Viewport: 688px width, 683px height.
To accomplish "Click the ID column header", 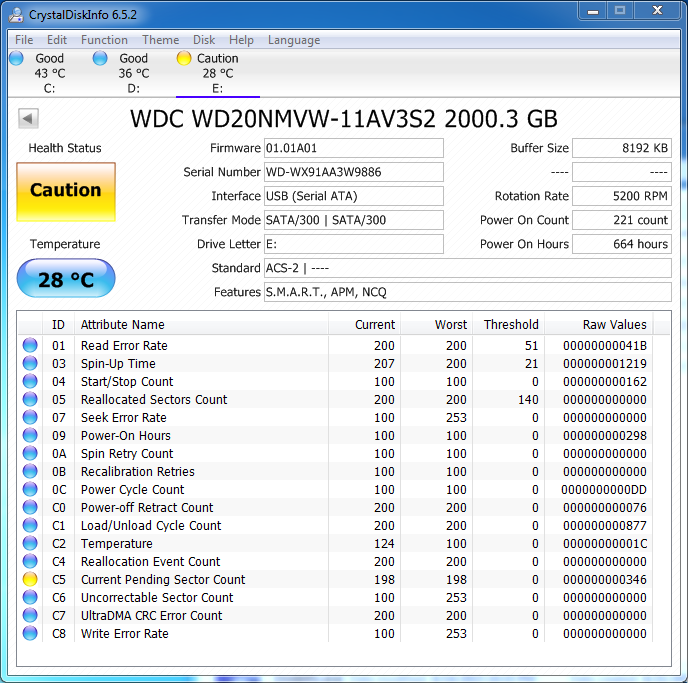I will (x=58, y=325).
